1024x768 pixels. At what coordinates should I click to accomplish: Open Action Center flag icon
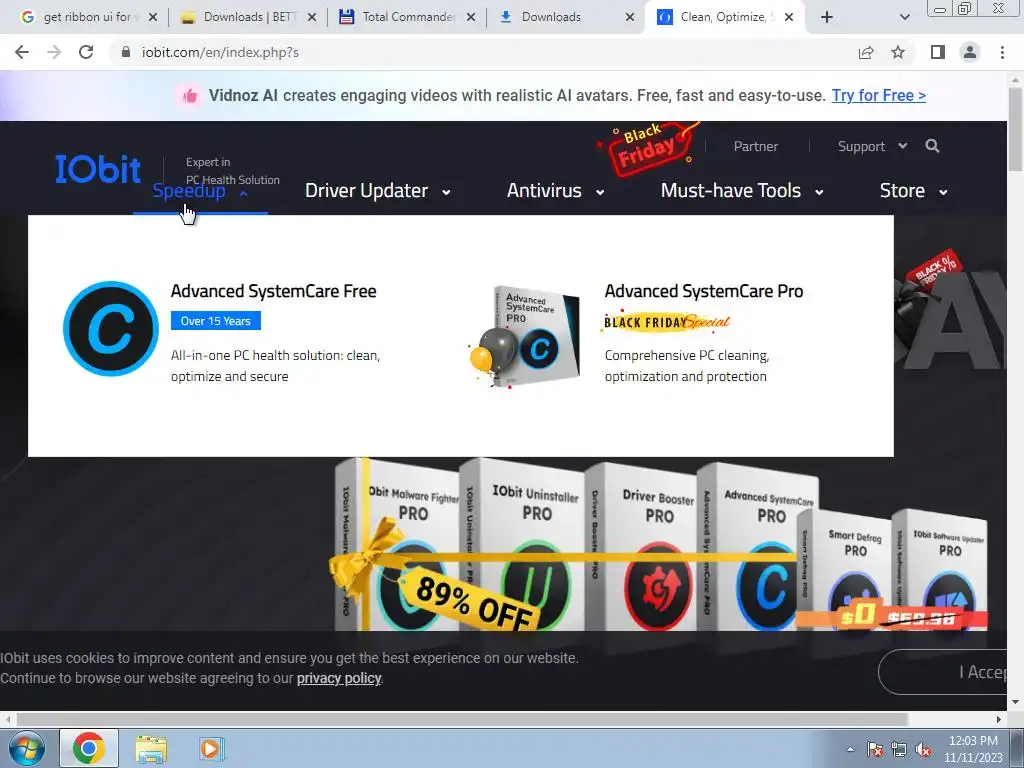(x=875, y=749)
